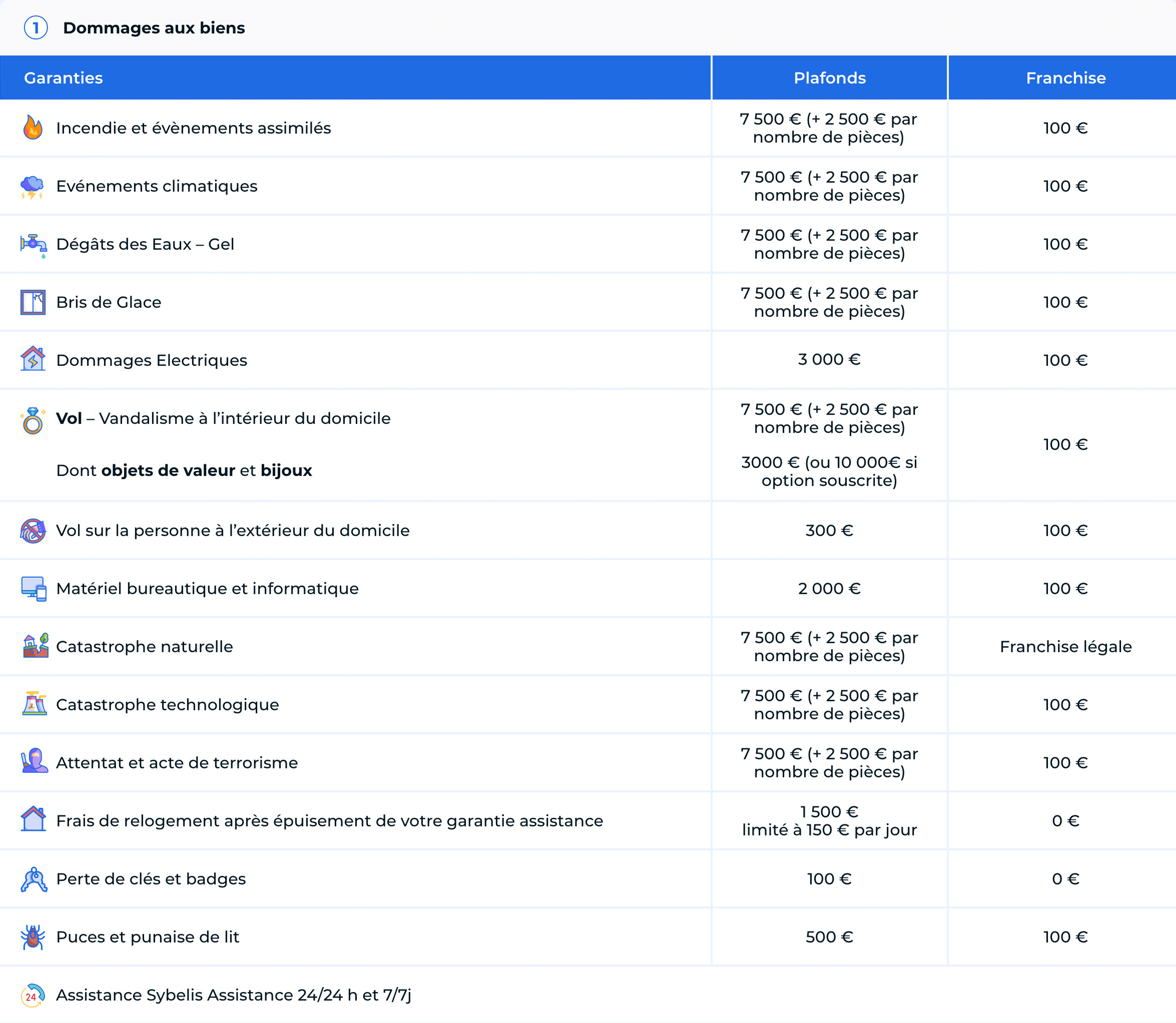Image resolution: width=1176 pixels, height=1023 pixels.
Task: Click the 24h Assistance Sybelis icon
Action: point(32,994)
